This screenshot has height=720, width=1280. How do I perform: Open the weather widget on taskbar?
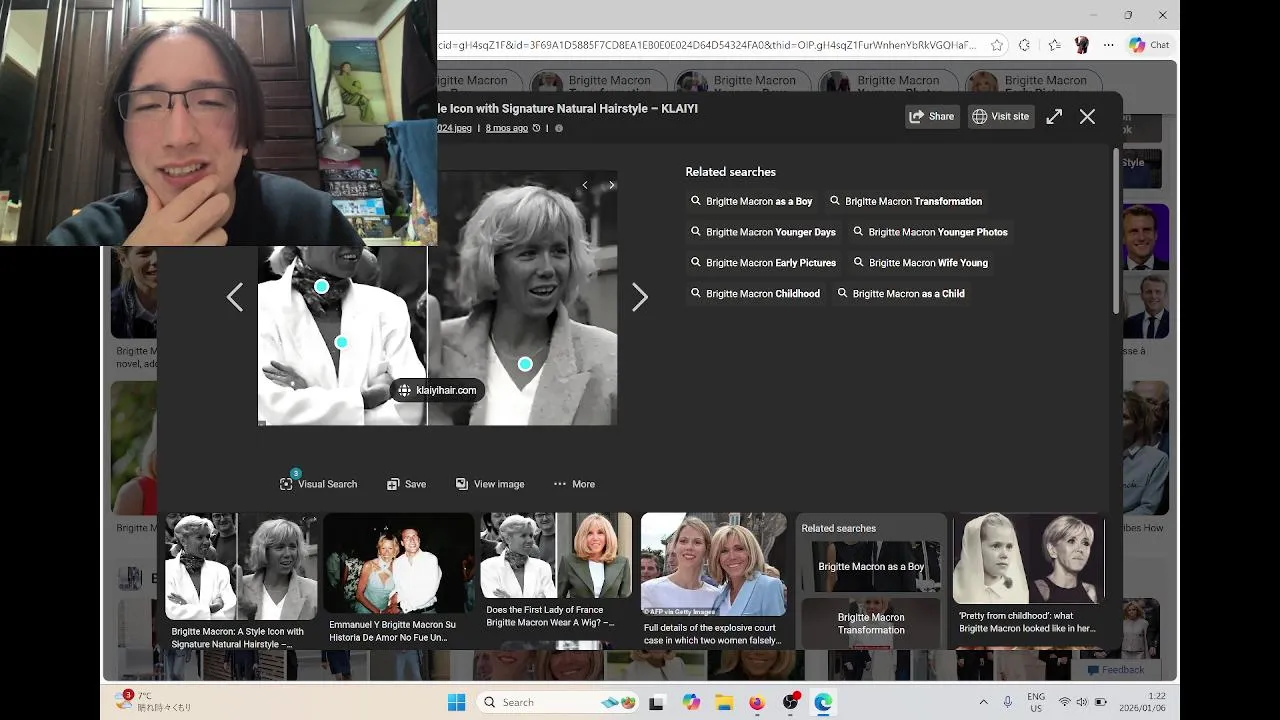[x=152, y=701]
